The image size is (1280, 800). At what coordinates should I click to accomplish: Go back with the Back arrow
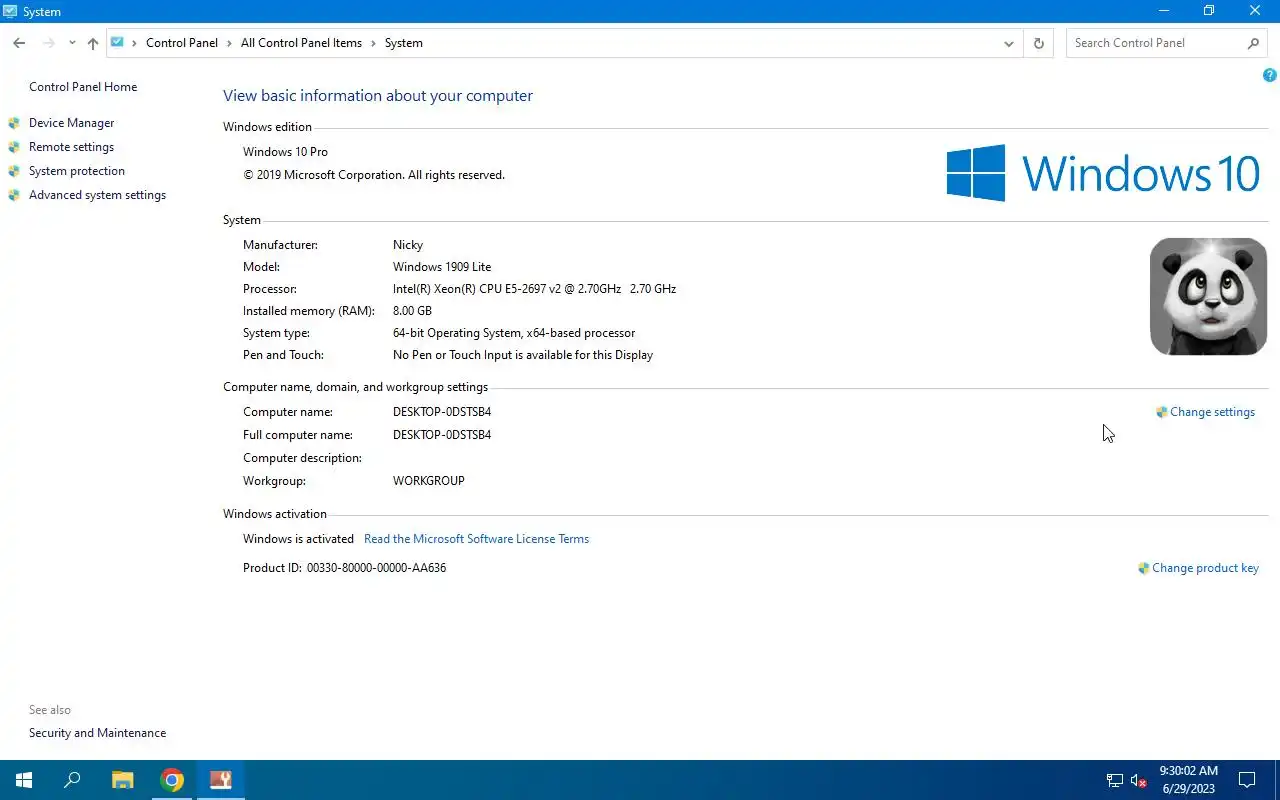(19, 43)
